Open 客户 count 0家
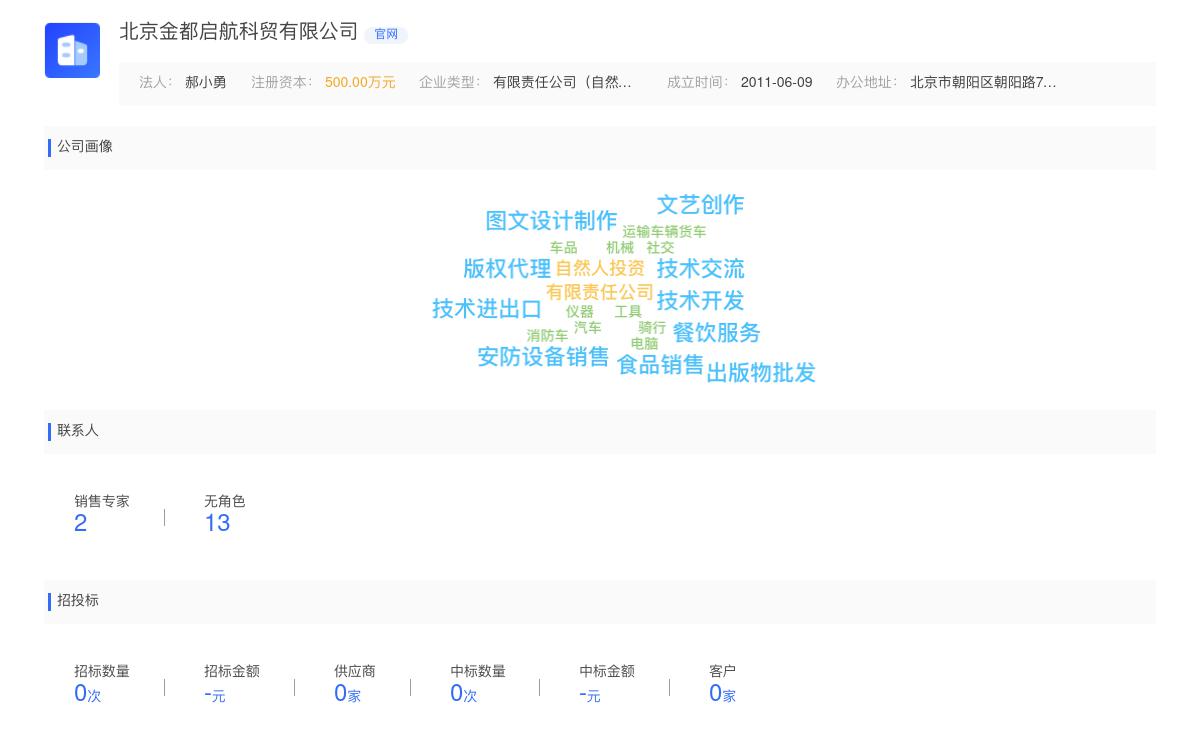The height and width of the screenshot is (752, 1200). 722,693
